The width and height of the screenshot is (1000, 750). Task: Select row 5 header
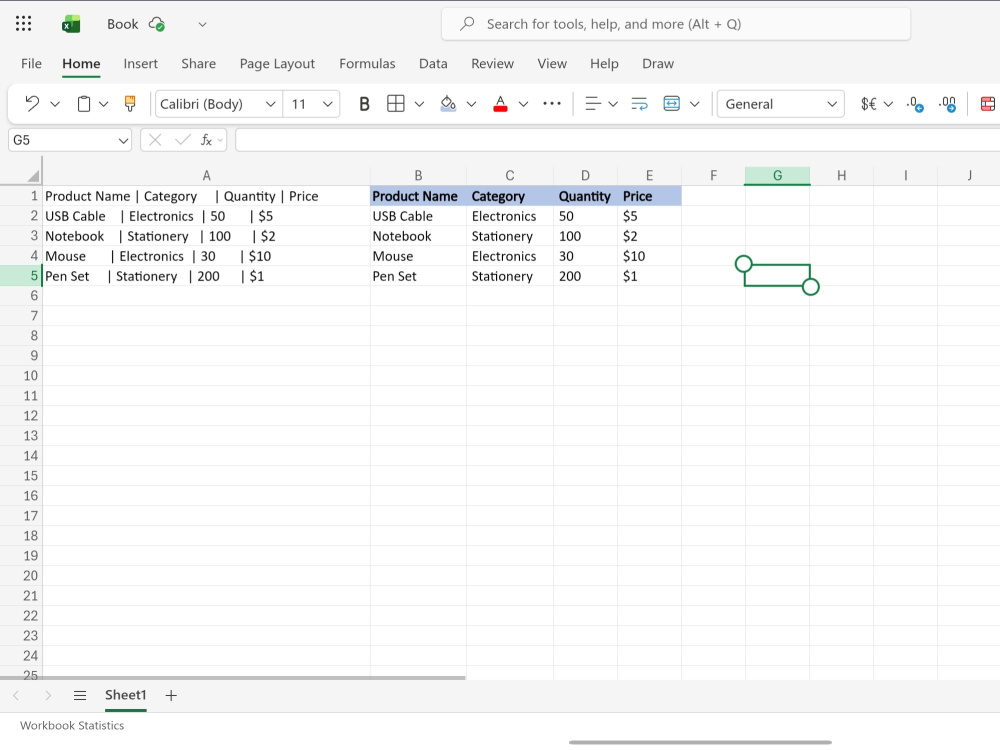pyautogui.click(x=21, y=276)
